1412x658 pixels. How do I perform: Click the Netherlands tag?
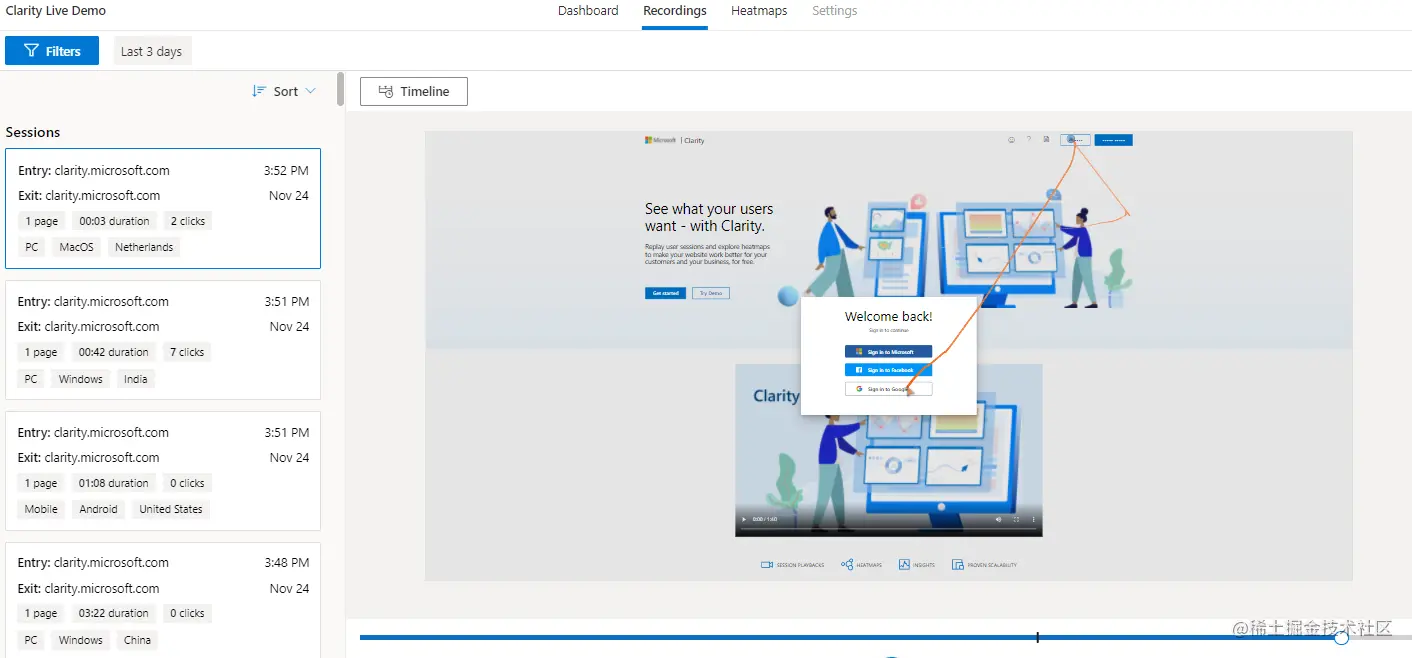point(144,247)
